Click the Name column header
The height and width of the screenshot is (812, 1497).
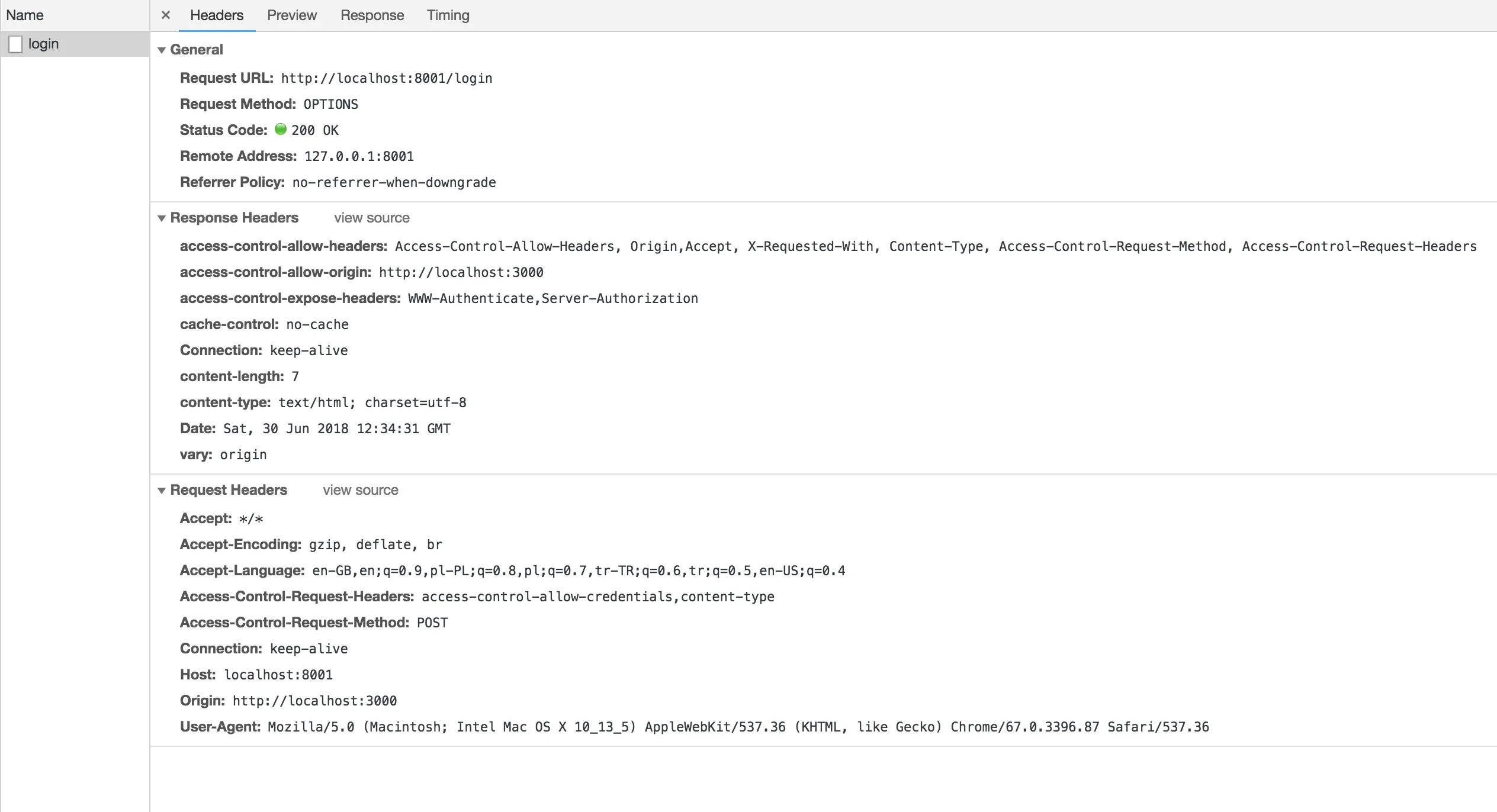pos(25,15)
